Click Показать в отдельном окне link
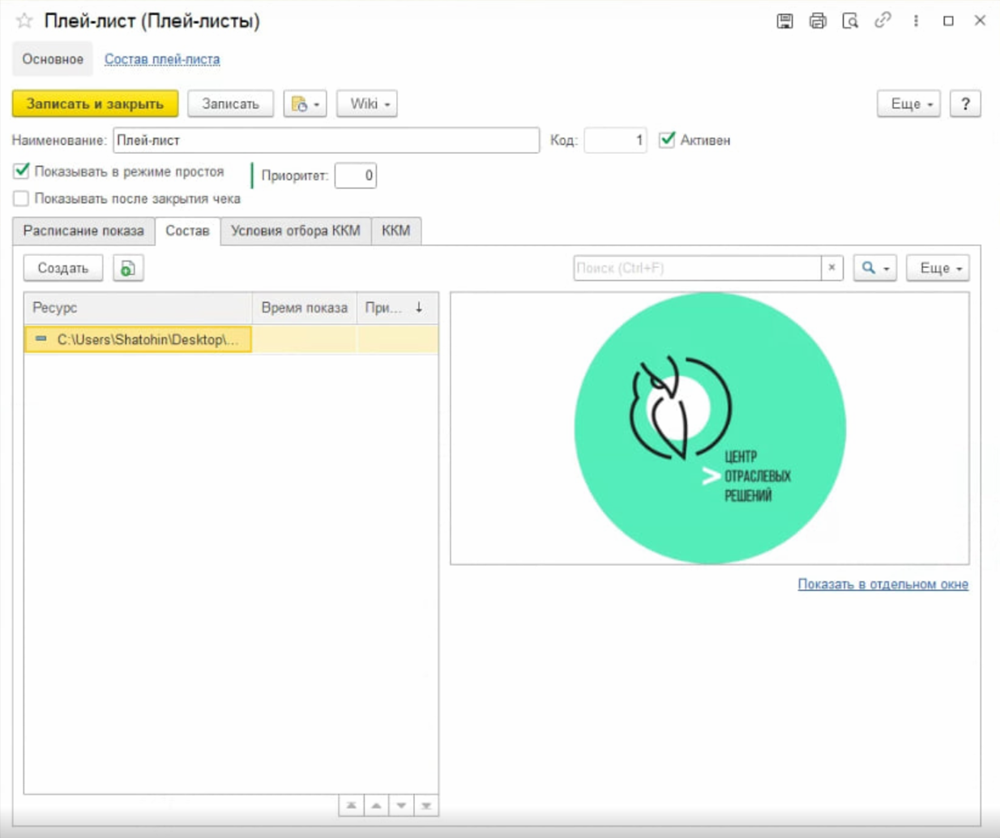Viewport: 1000px width, 838px height. tap(883, 584)
